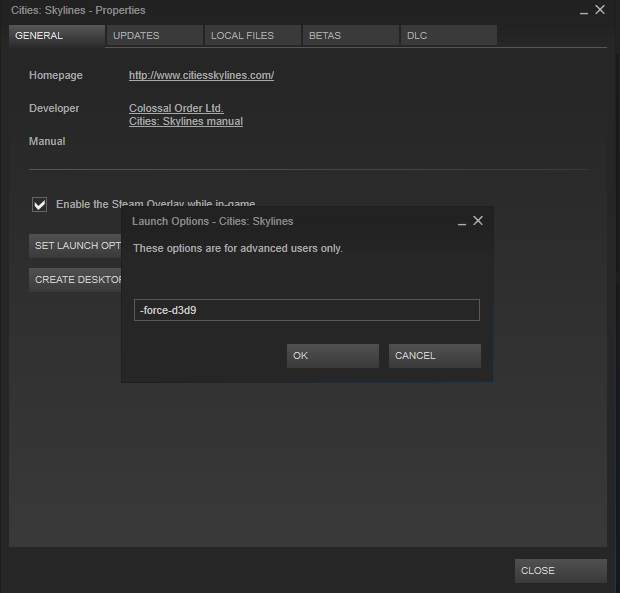Close the Launch Options dialog with X

pos(478,221)
